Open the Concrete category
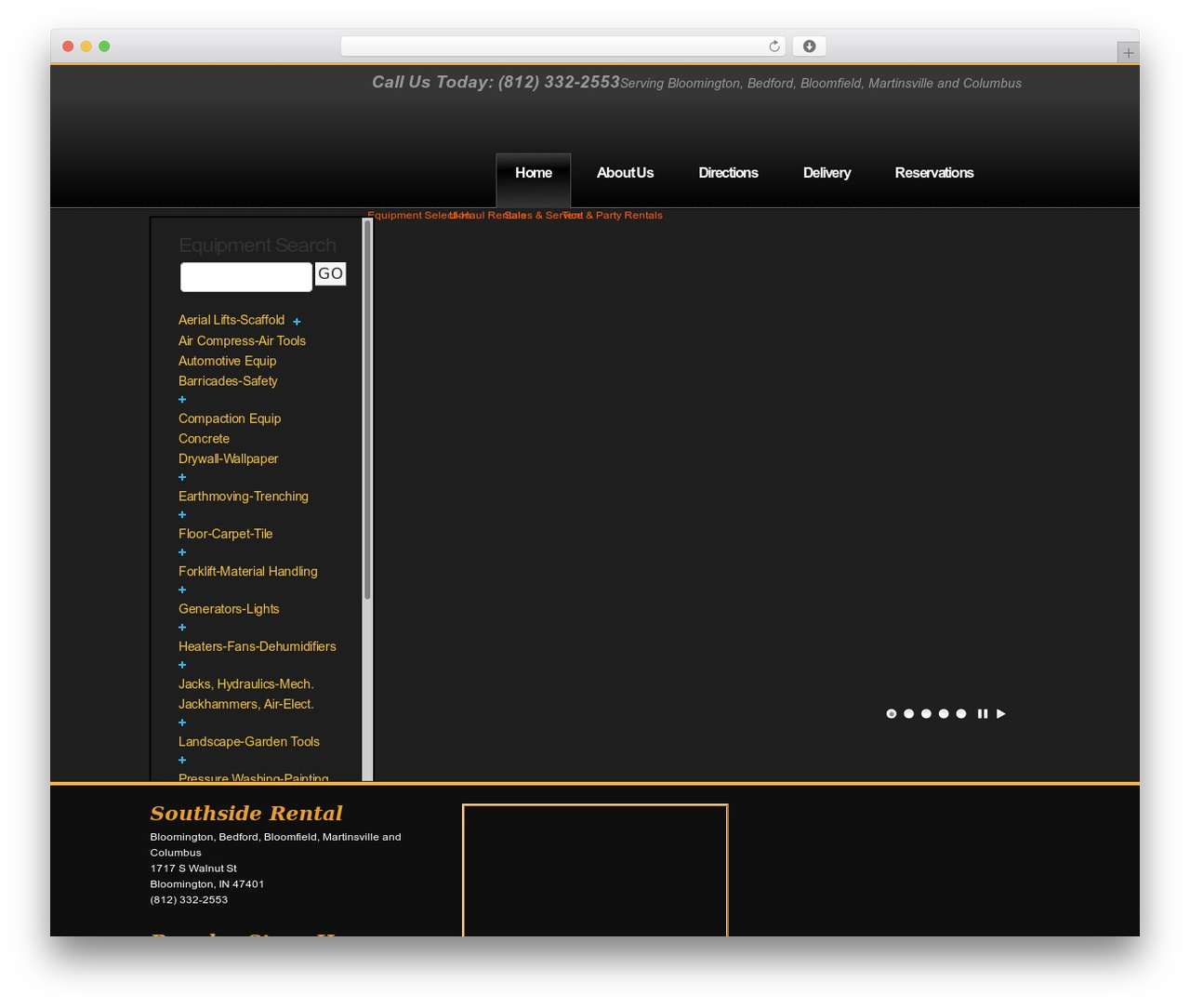The width and height of the screenshot is (1190, 1008). (x=204, y=439)
